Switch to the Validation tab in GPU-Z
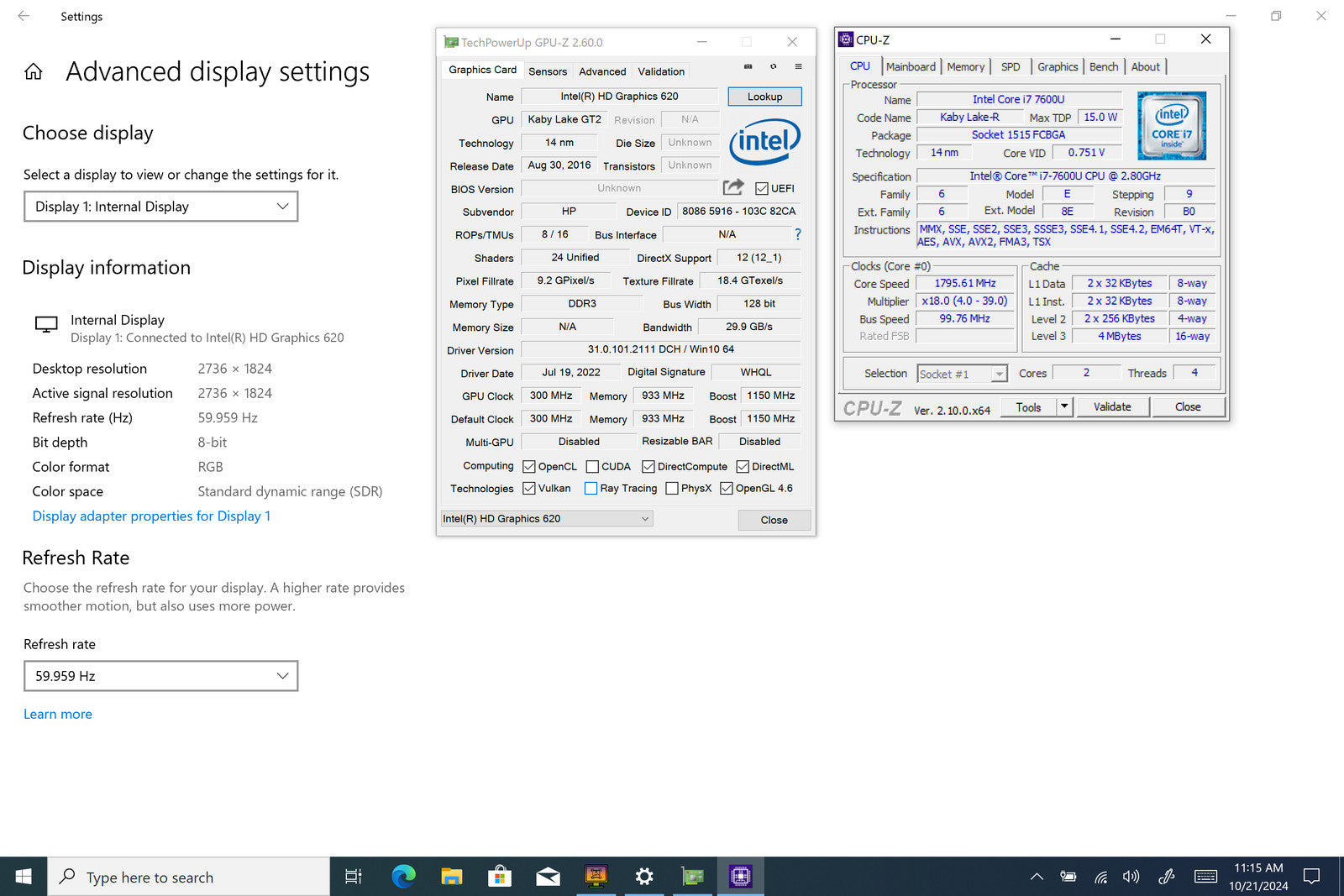 tap(661, 71)
